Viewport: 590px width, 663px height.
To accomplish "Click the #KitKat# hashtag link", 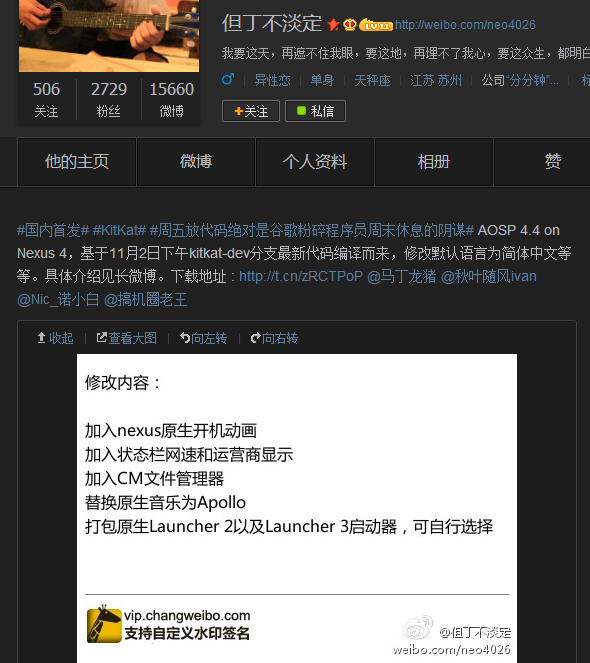I will coord(119,230).
